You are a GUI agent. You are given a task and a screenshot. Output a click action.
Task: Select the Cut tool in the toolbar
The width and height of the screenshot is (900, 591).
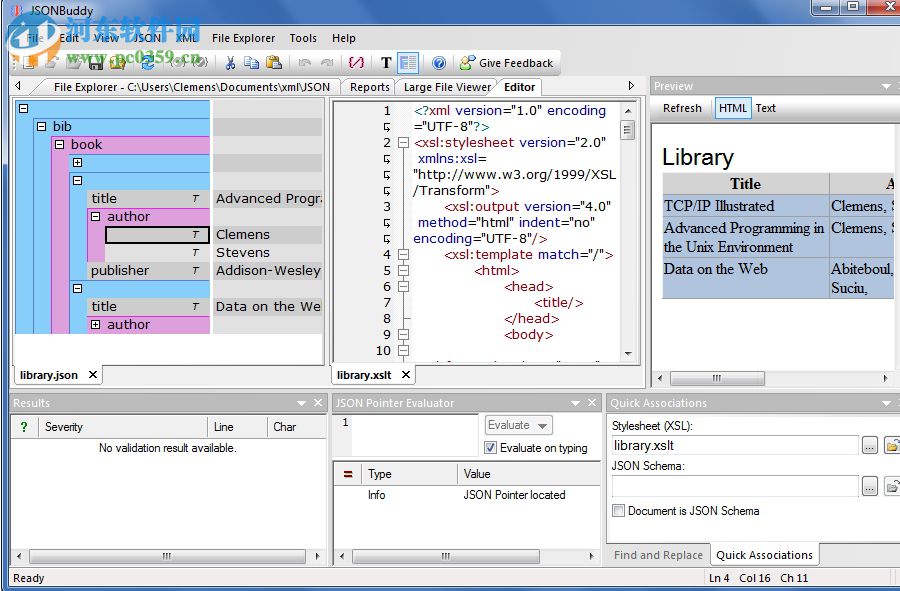[232, 62]
